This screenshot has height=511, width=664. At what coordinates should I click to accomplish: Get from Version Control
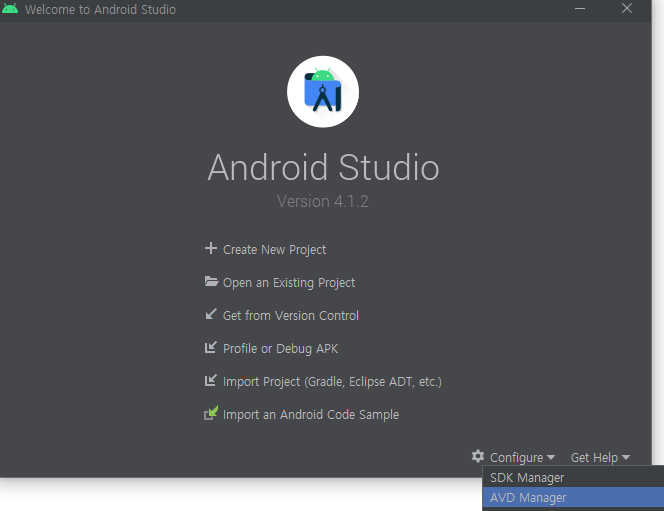pos(290,316)
